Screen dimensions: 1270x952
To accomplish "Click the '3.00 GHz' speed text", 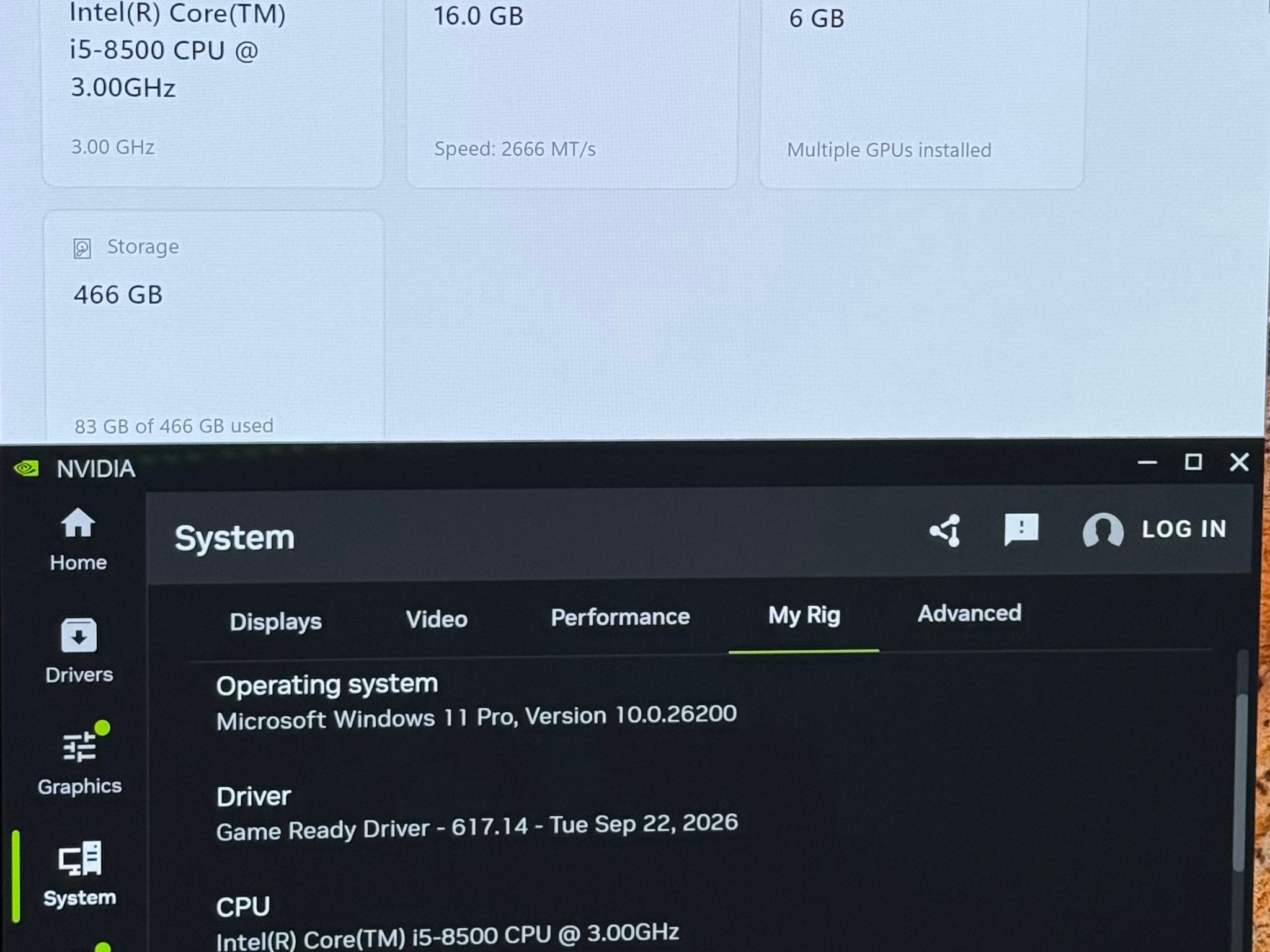I will click(x=113, y=147).
